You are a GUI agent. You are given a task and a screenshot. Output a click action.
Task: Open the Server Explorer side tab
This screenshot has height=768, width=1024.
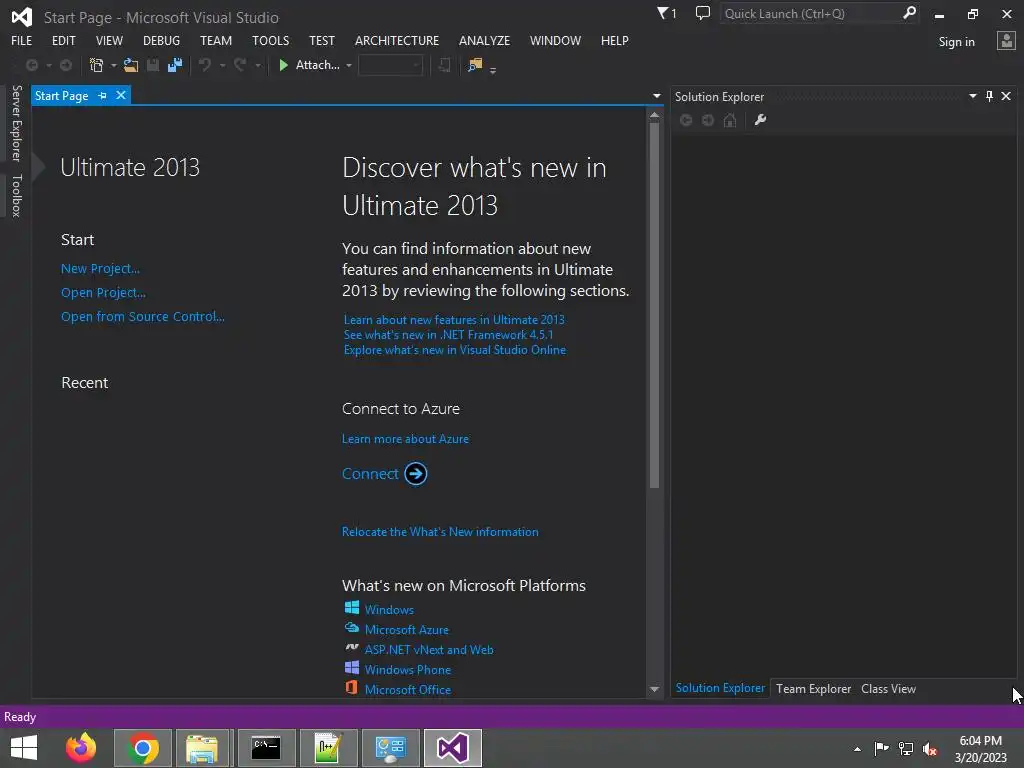16,123
